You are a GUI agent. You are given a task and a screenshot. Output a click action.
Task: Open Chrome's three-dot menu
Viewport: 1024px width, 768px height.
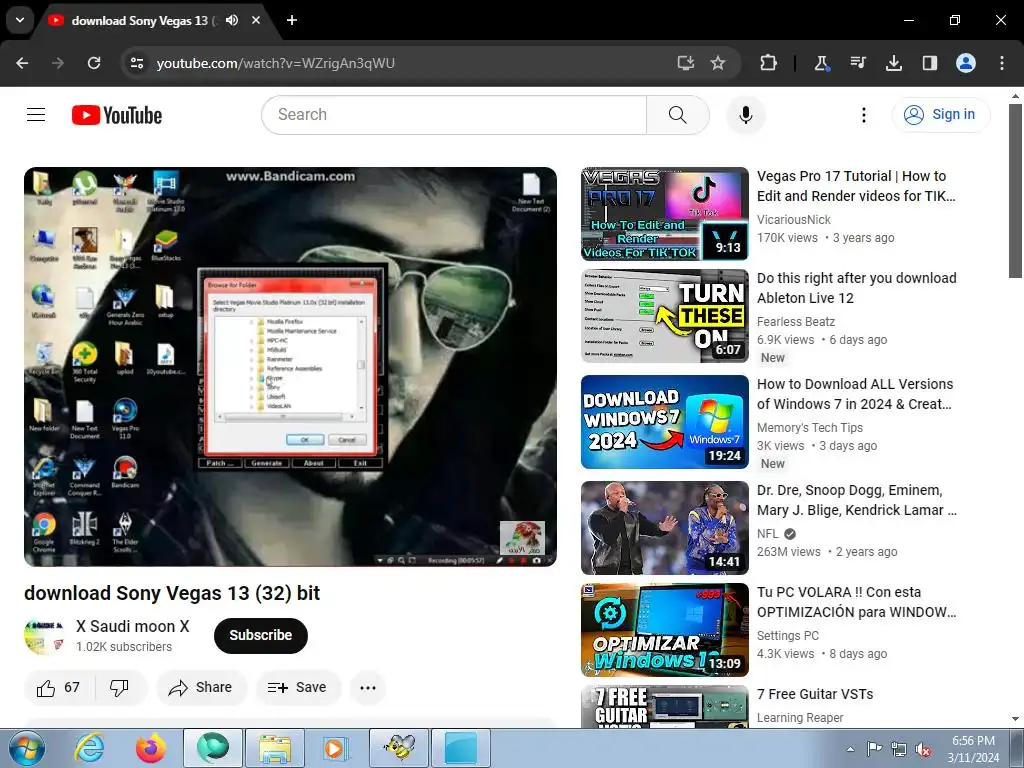(x=1002, y=63)
